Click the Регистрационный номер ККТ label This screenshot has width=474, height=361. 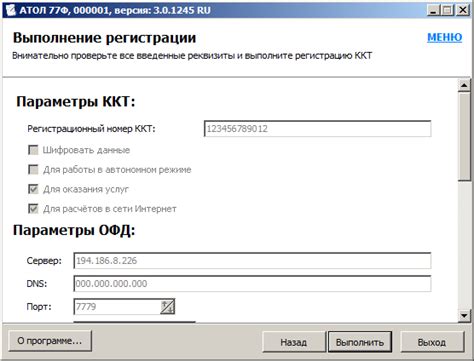(x=91, y=129)
